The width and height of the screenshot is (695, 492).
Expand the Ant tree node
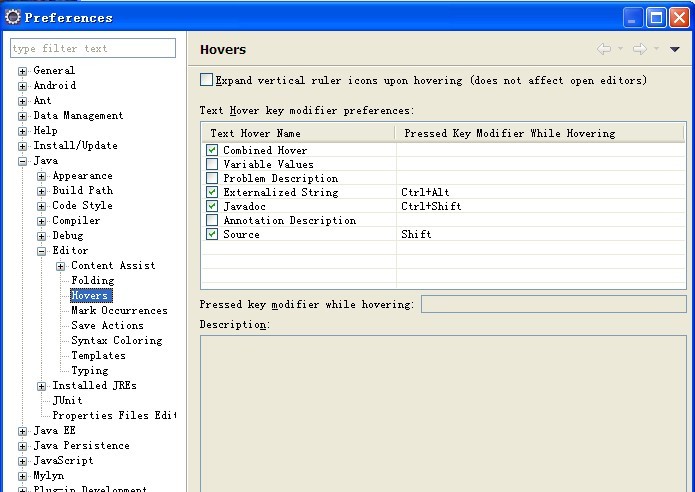[22, 101]
